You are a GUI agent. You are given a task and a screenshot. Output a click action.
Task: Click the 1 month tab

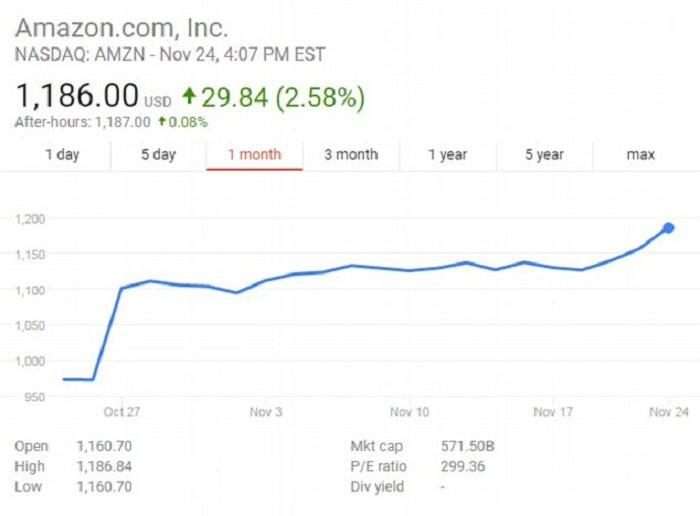pos(254,154)
